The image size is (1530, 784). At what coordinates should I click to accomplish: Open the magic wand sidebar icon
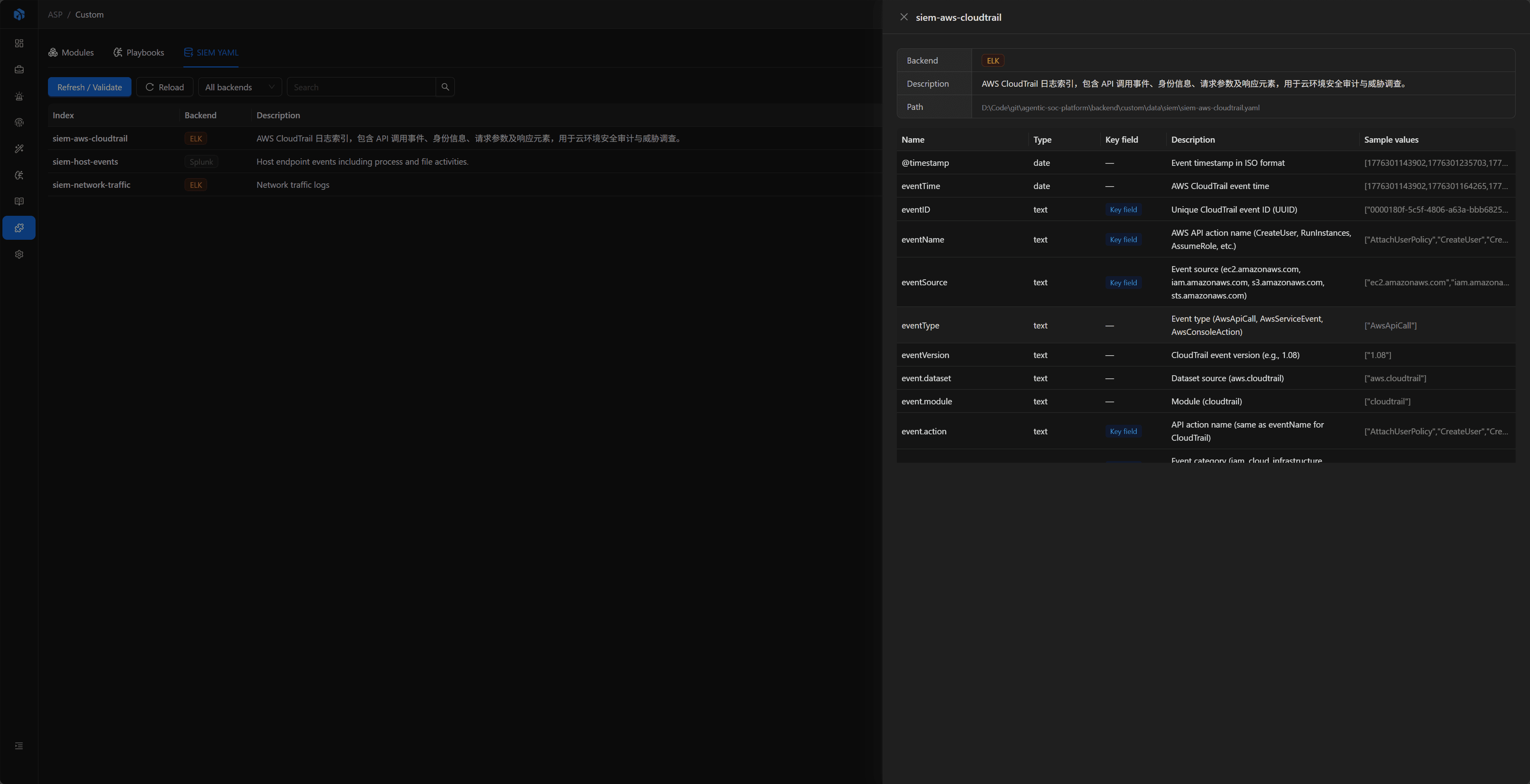[19, 149]
